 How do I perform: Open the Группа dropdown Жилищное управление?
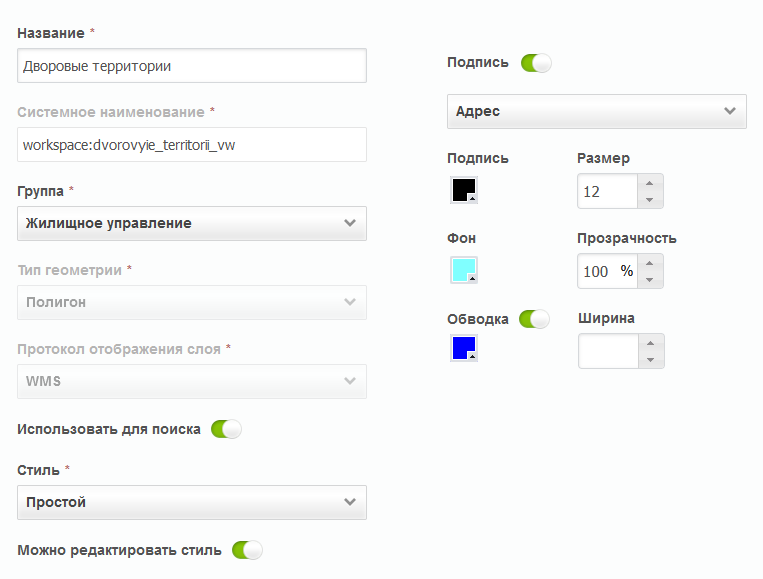point(192,223)
